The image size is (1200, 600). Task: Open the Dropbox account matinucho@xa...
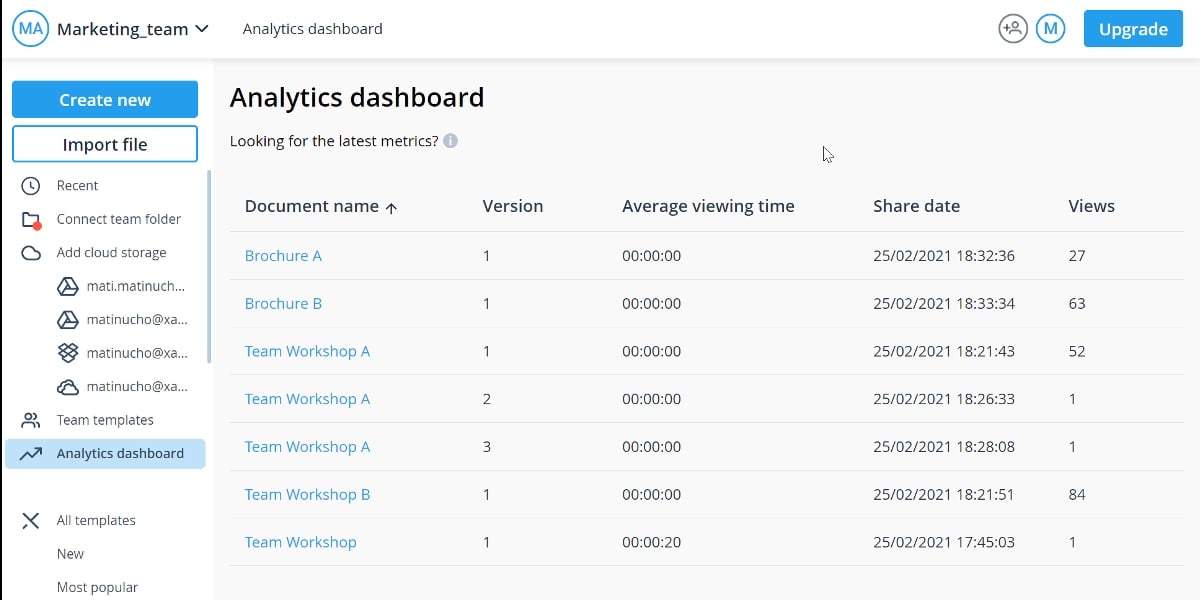pos(136,353)
